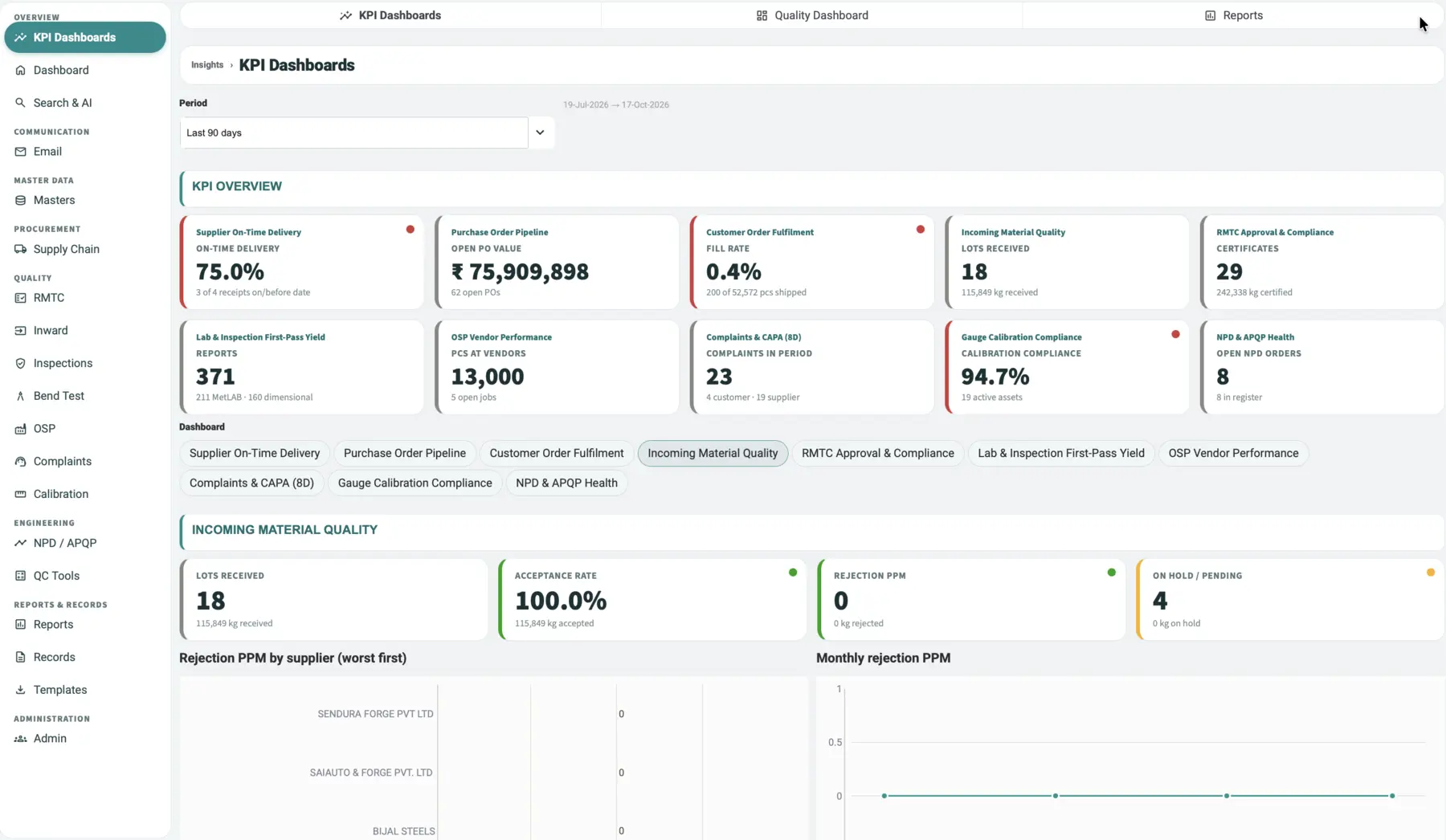Click the Inspections shield icon
Viewport: 1446px width, 840px height.
20,364
